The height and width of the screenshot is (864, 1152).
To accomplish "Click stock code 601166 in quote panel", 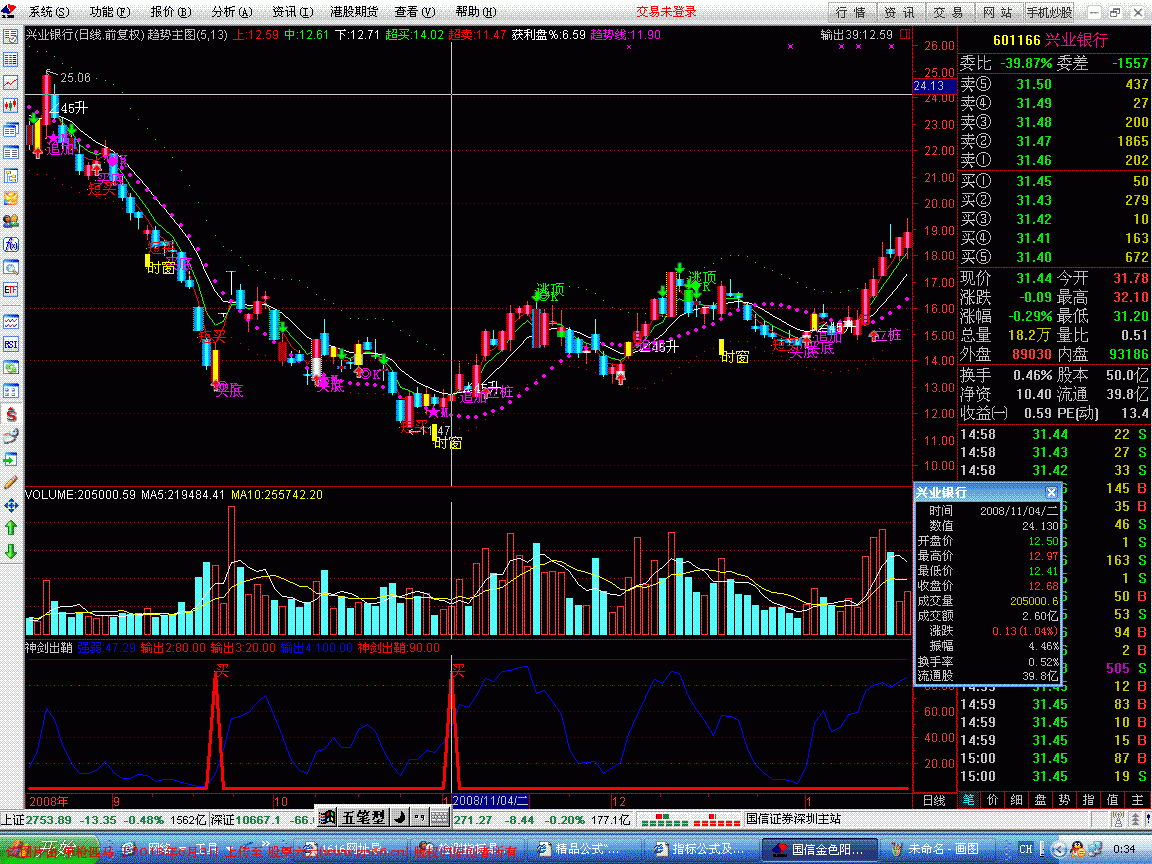I will click(1017, 40).
